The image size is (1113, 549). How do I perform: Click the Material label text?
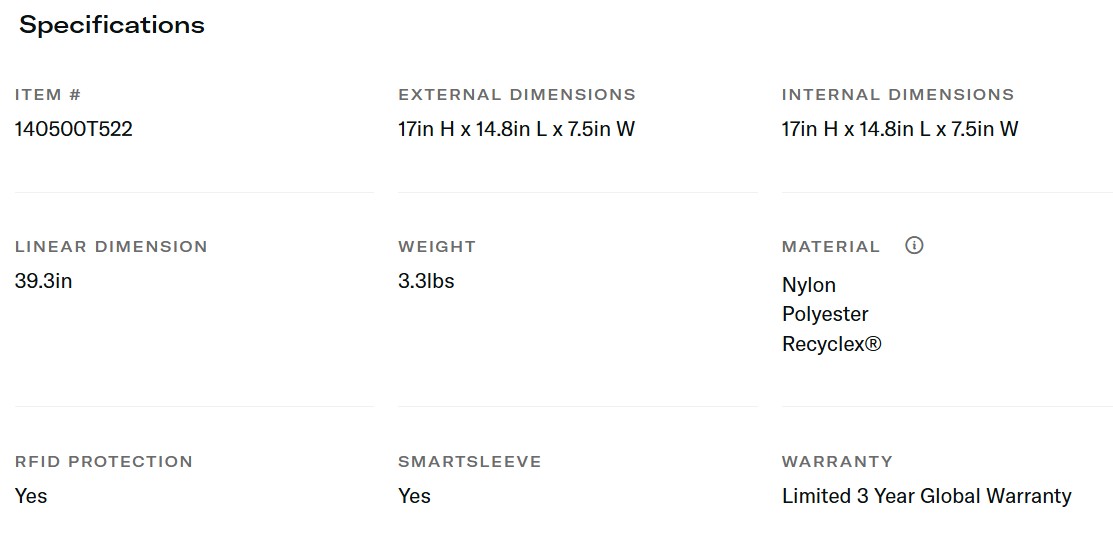tap(831, 247)
